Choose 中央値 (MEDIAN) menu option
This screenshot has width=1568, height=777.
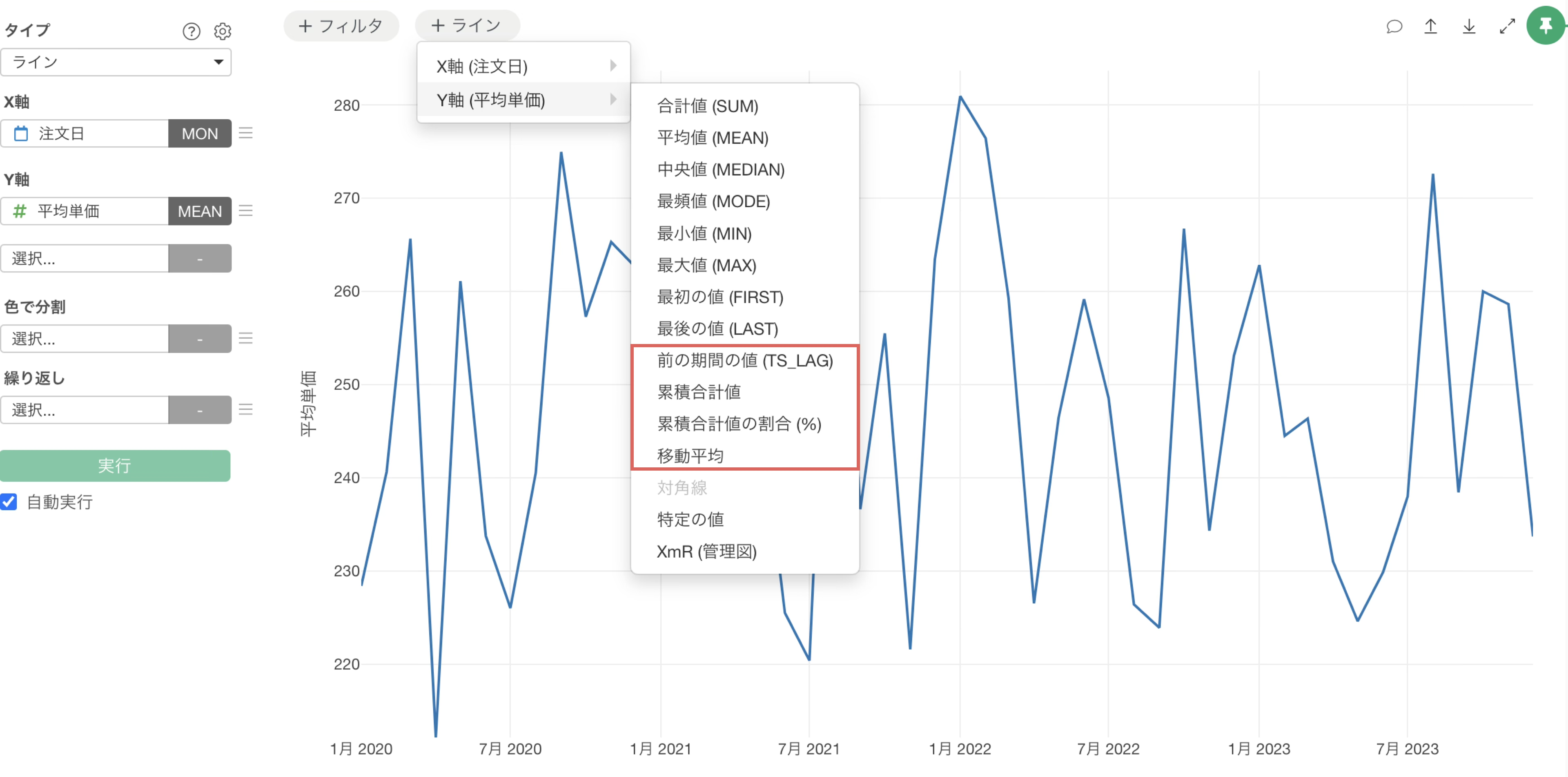pos(721,169)
